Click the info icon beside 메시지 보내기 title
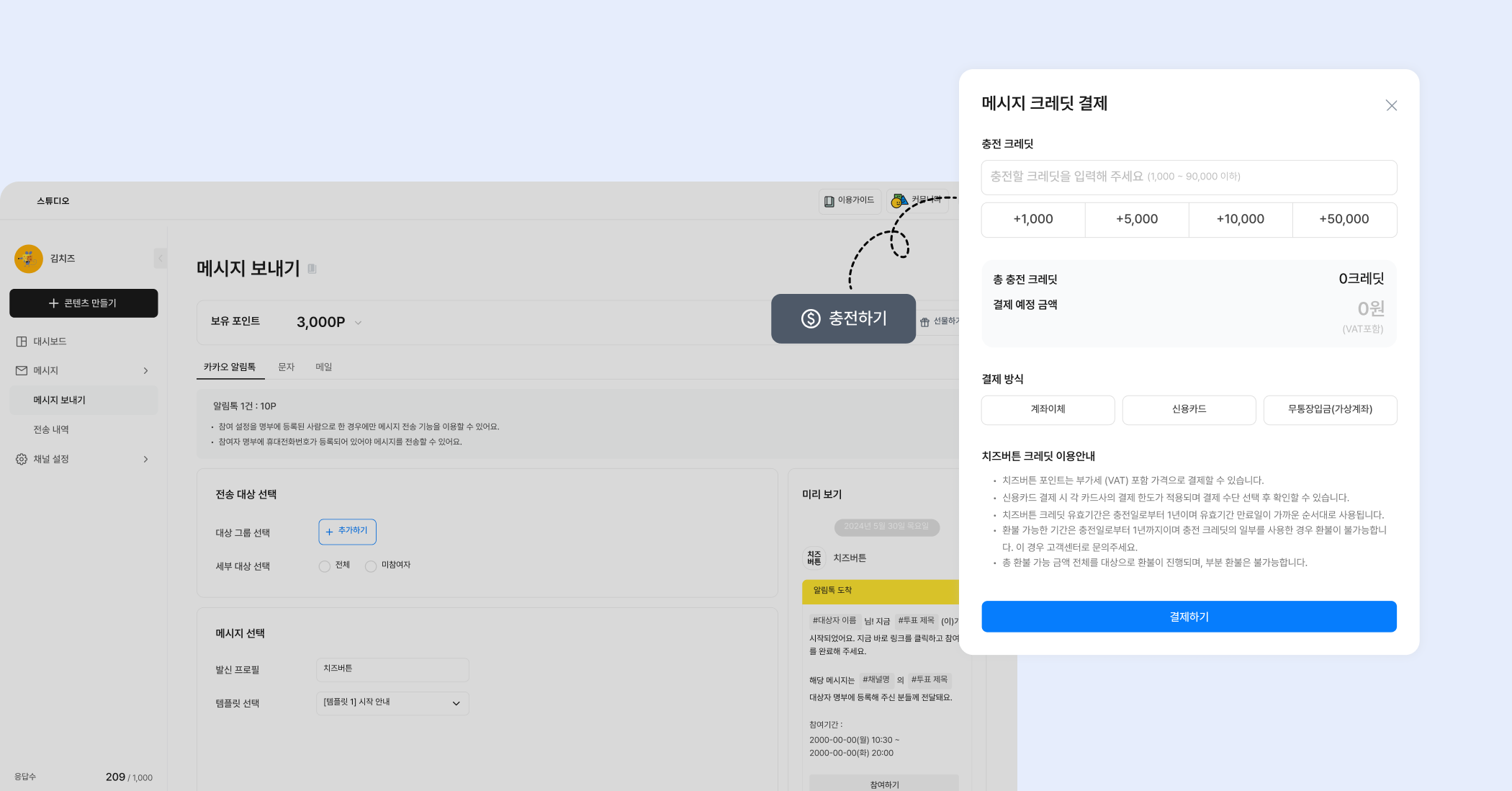This screenshot has width=1512, height=791. pos(312,269)
